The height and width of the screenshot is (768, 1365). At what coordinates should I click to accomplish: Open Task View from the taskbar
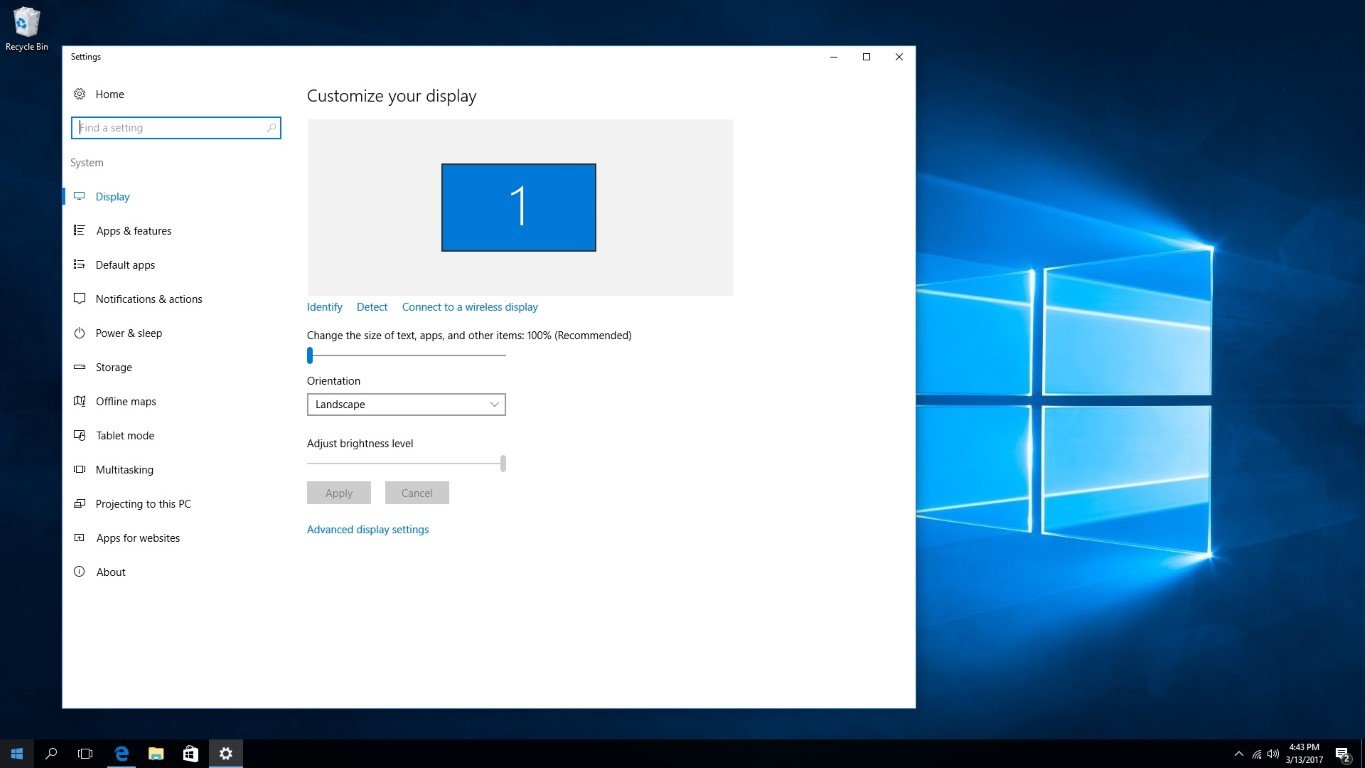86,754
